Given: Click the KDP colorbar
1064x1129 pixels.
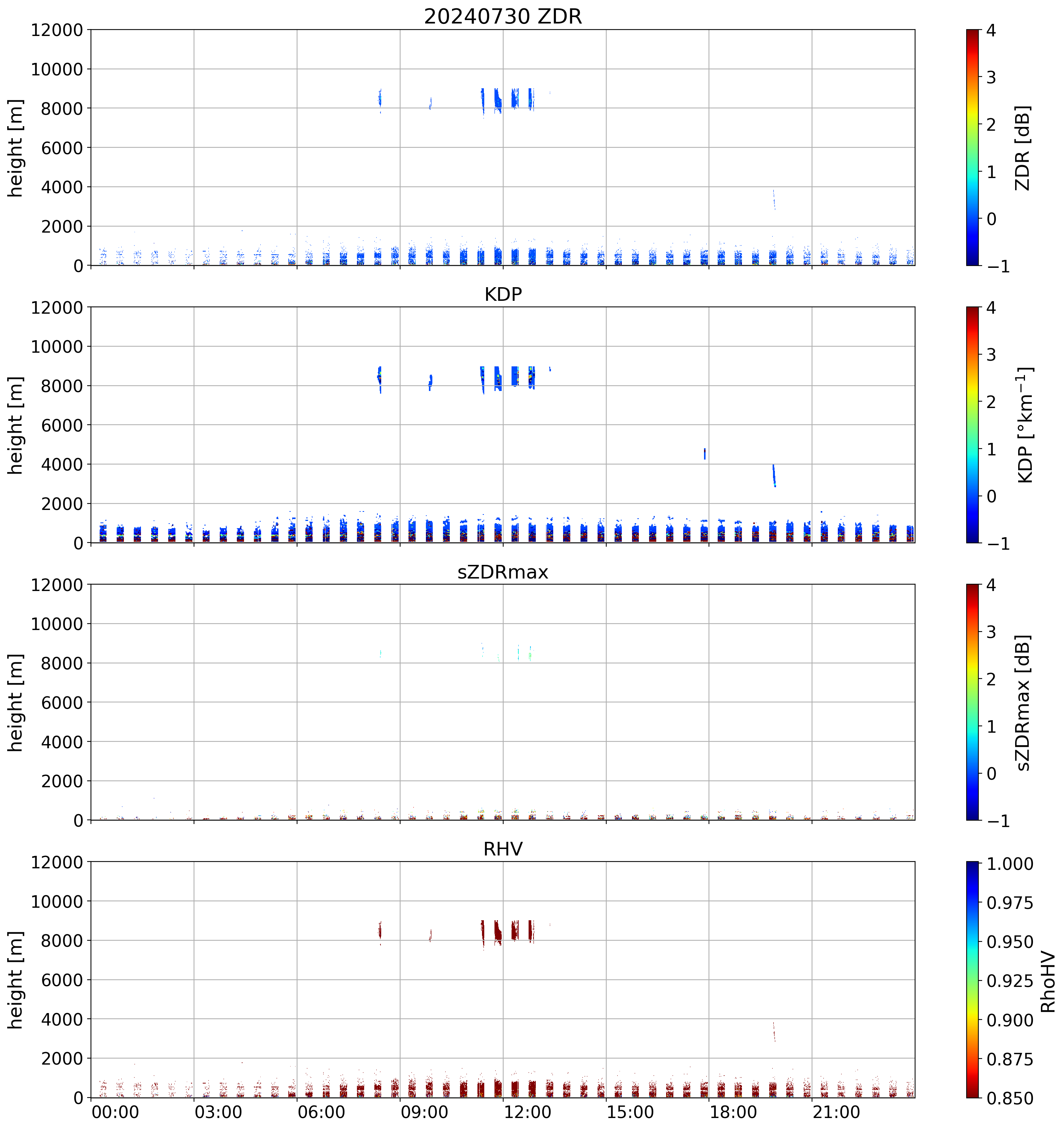Looking at the screenshot, I should click(972, 425).
